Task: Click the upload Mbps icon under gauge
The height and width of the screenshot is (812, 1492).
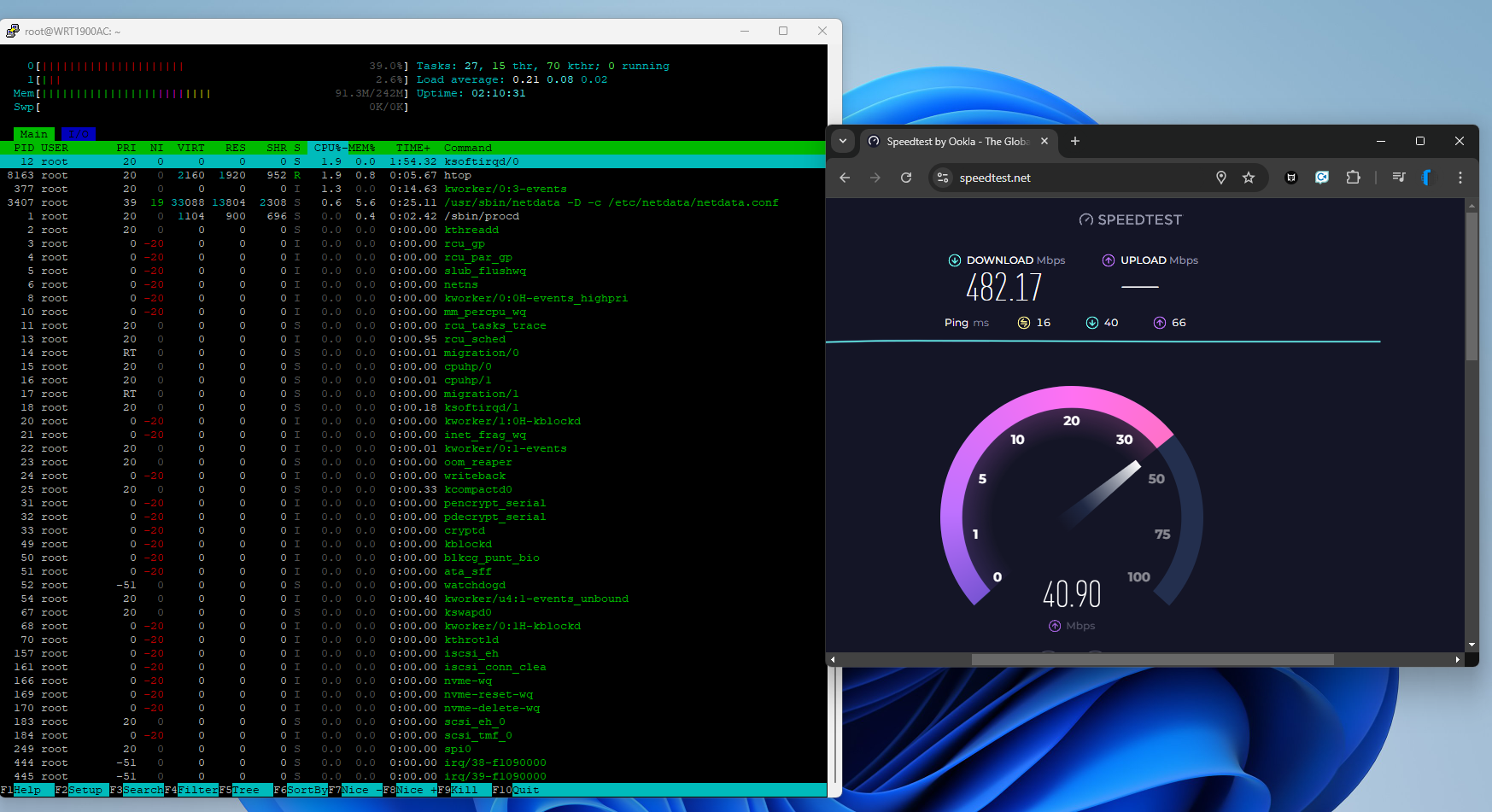Action: [1055, 626]
